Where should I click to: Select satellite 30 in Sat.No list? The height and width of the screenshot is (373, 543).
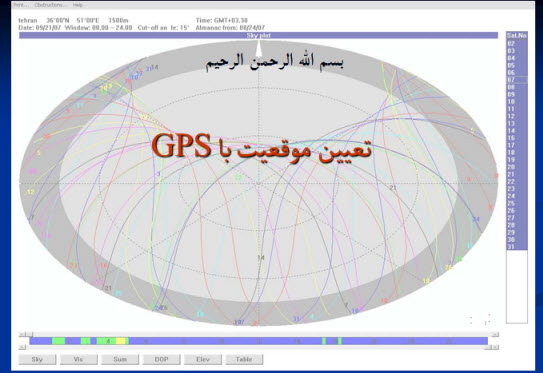coord(517,240)
